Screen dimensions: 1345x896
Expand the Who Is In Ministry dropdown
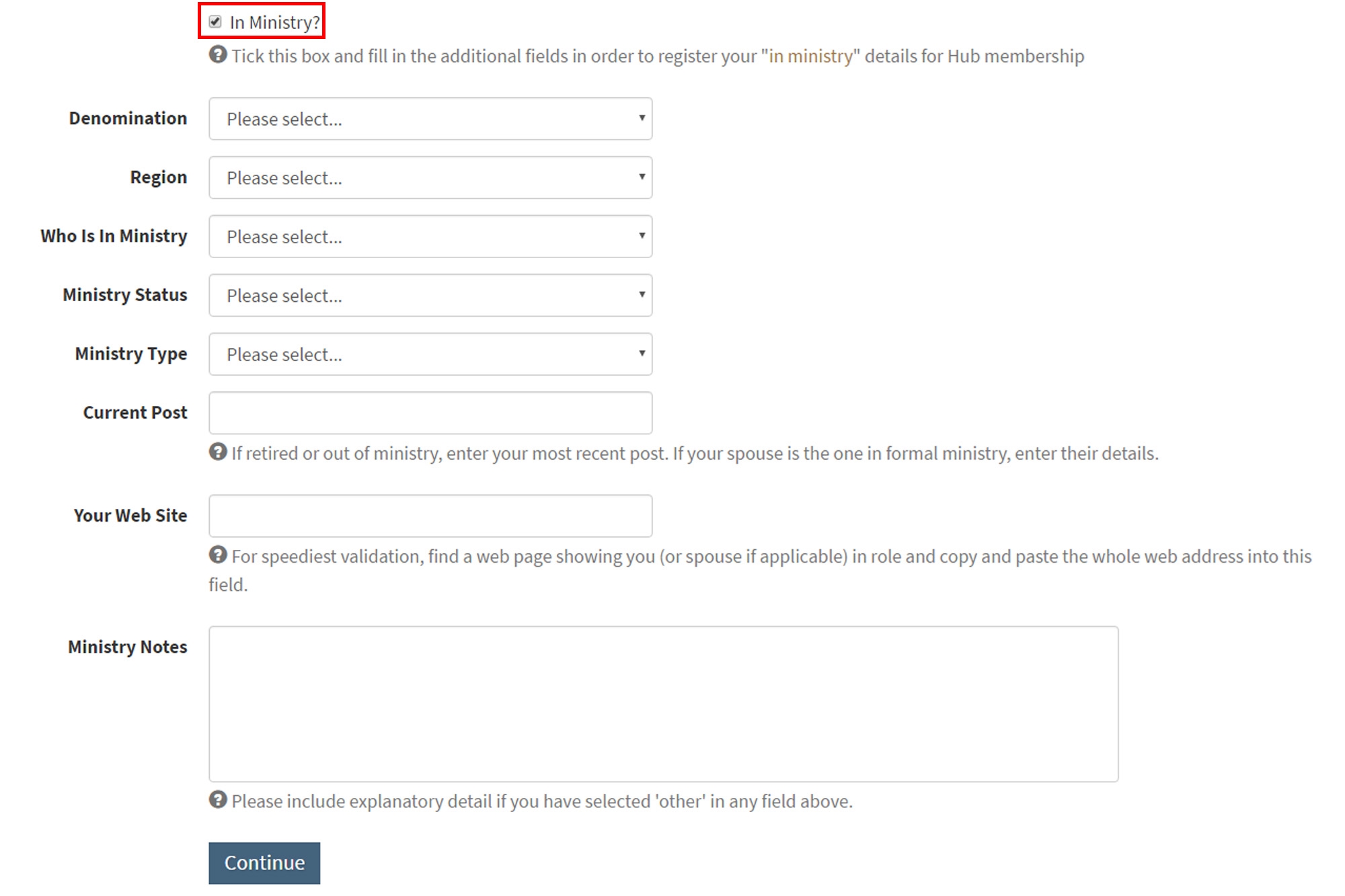click(x=430, y=237)
